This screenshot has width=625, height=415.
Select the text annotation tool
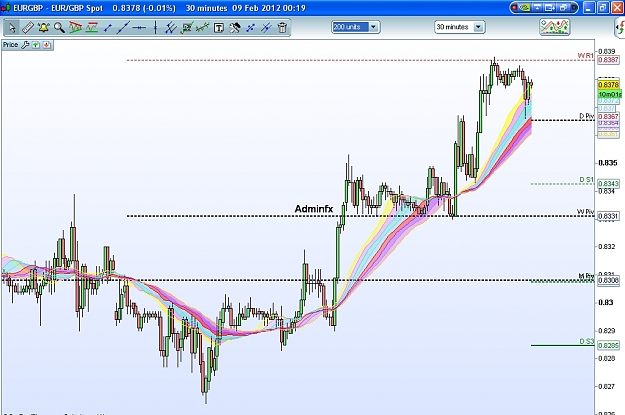(x=218, y=28)
